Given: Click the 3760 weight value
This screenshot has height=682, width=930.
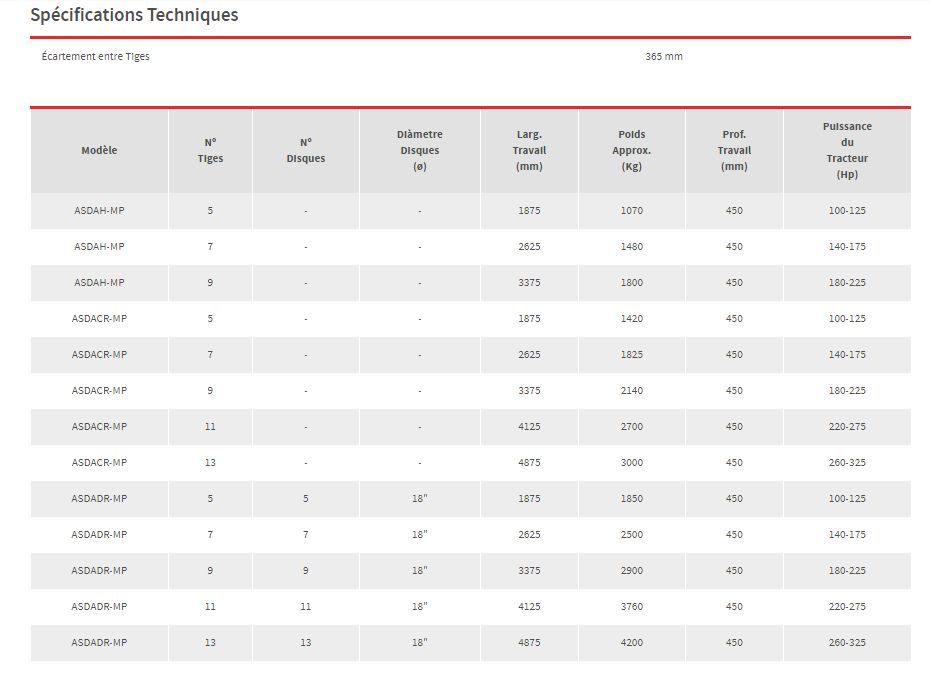Looking at the screenshot, I should click(x=632, y=607).
